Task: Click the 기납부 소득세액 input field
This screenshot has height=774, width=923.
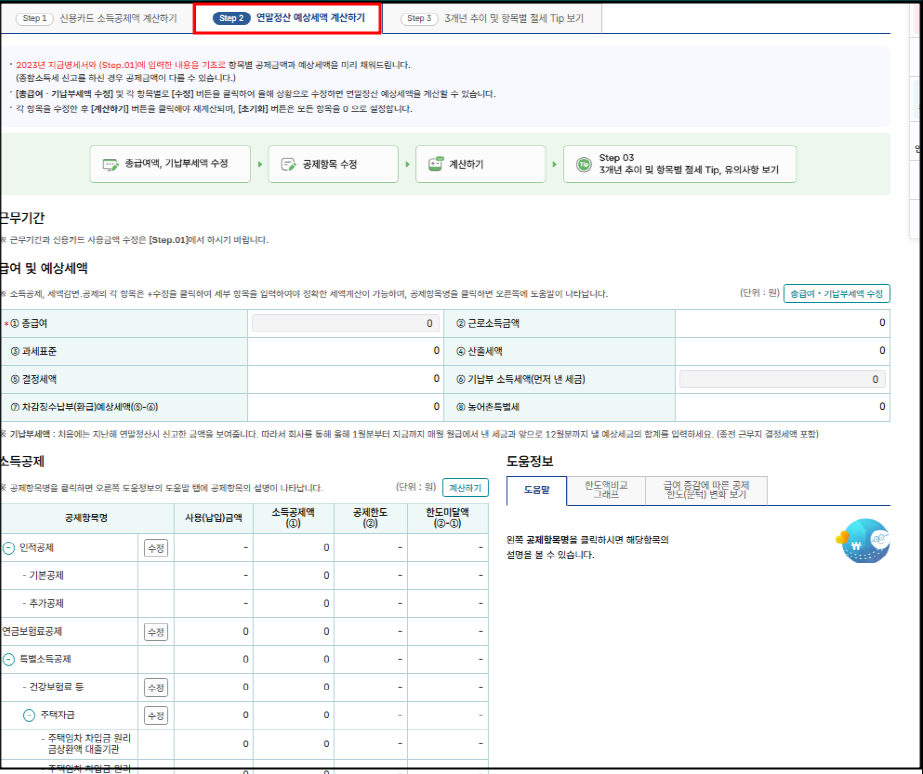Action: (782, 379)
